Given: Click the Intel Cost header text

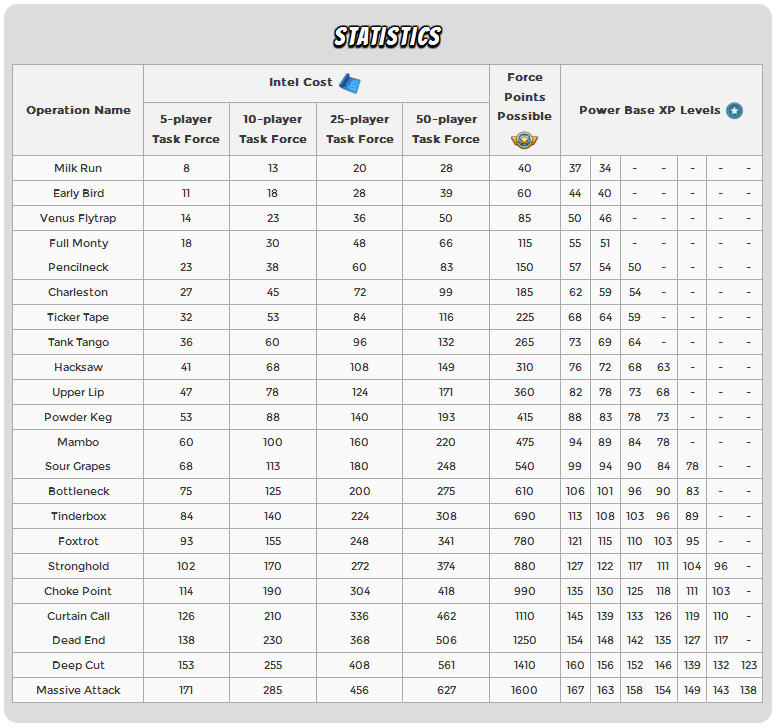Looking at the screenshot, I should click(x=301, y=83).
